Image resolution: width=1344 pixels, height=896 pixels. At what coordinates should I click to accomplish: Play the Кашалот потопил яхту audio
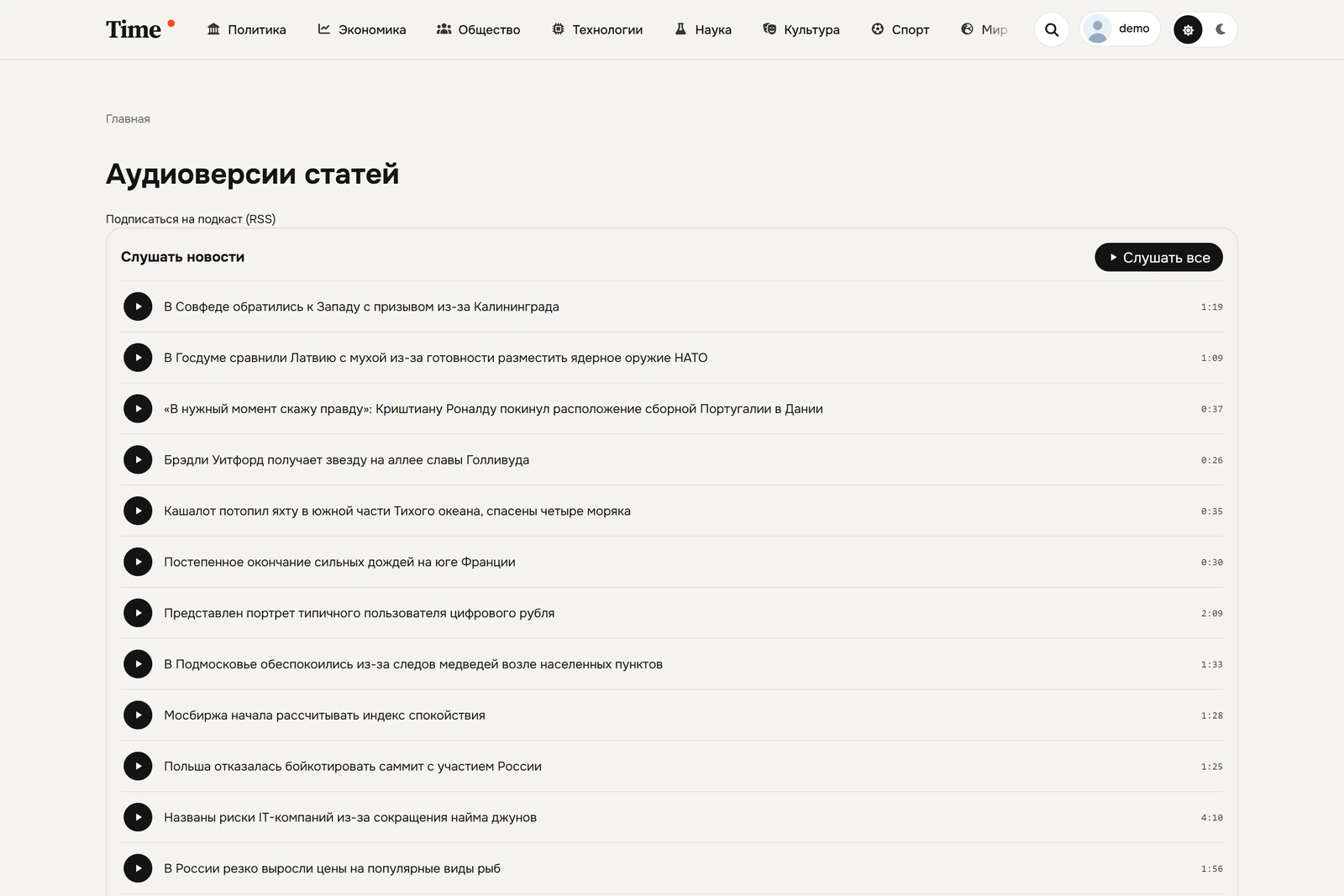(x=138, y=511)
